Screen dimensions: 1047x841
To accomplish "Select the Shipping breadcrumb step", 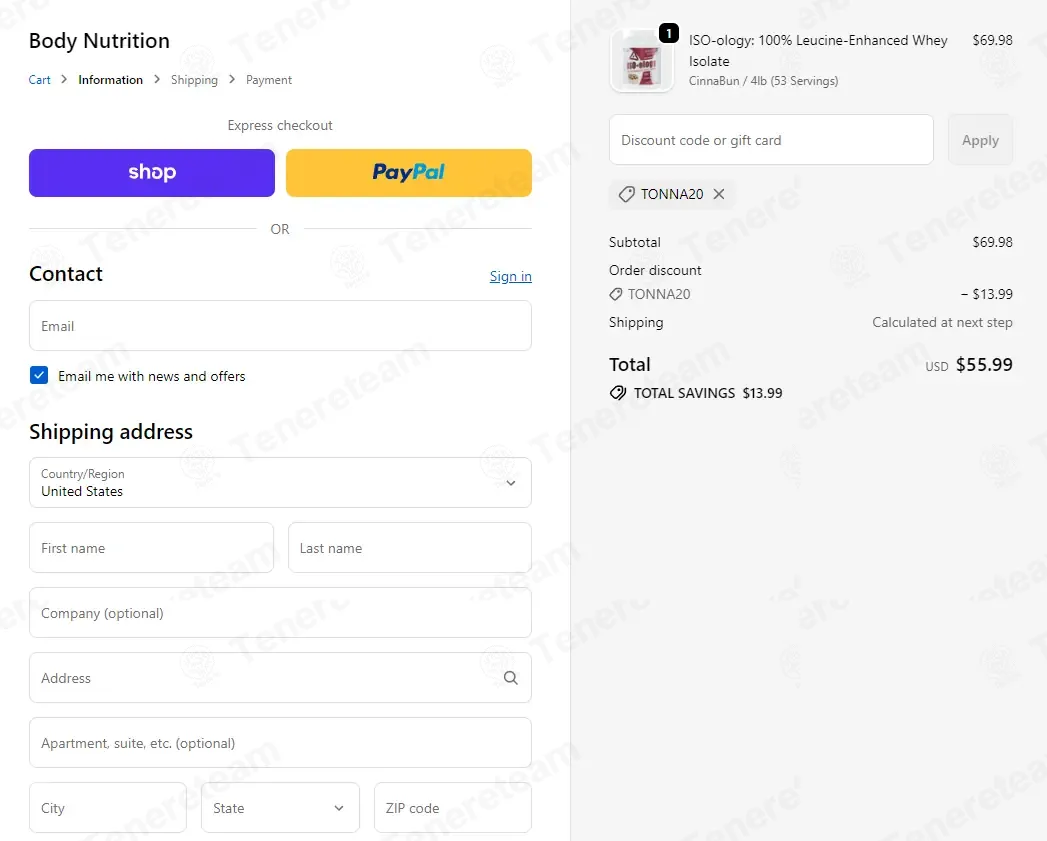I will [x=194, y=79].
